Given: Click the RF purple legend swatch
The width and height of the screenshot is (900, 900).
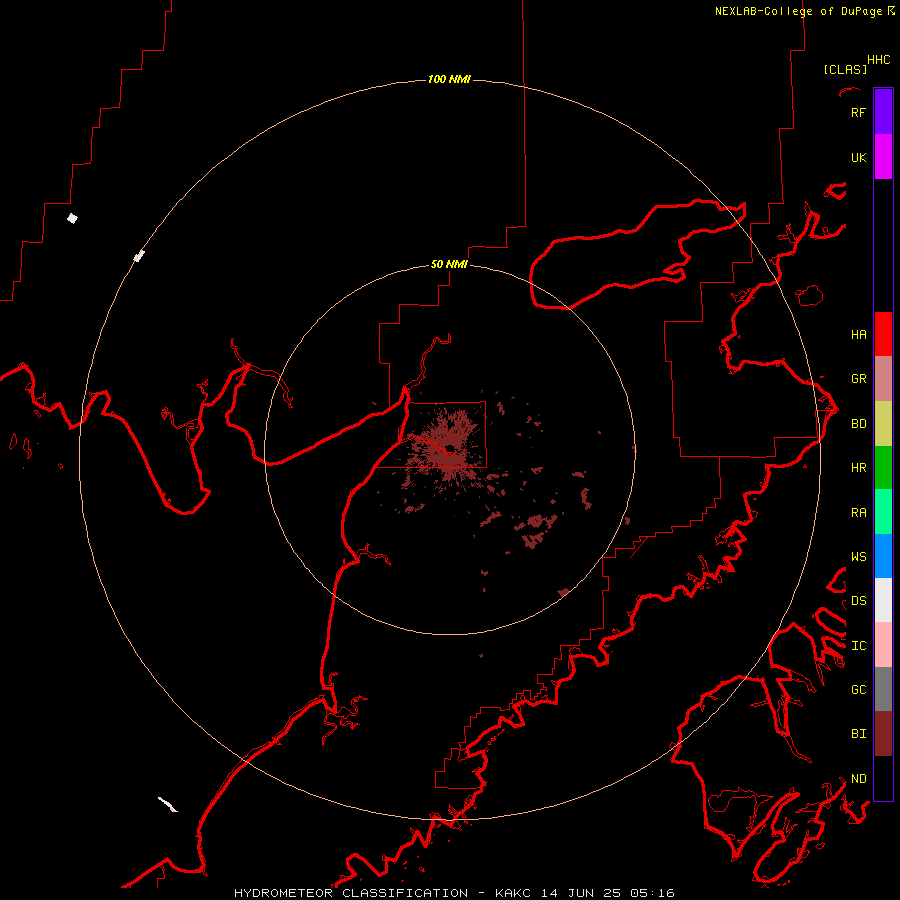Looking at the screenshot, I should coord(883,112).
